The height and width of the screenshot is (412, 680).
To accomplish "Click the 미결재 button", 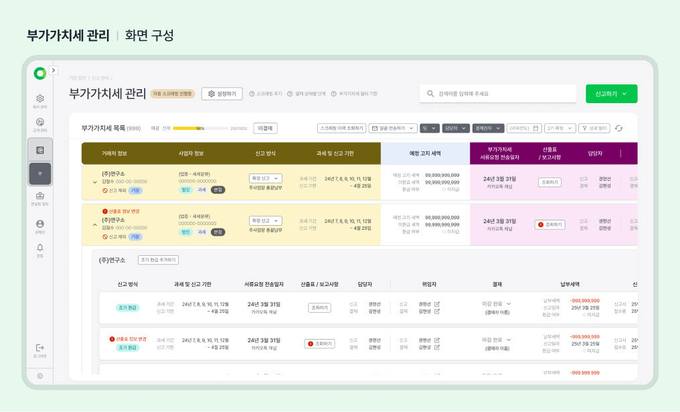I will (265, 128).
